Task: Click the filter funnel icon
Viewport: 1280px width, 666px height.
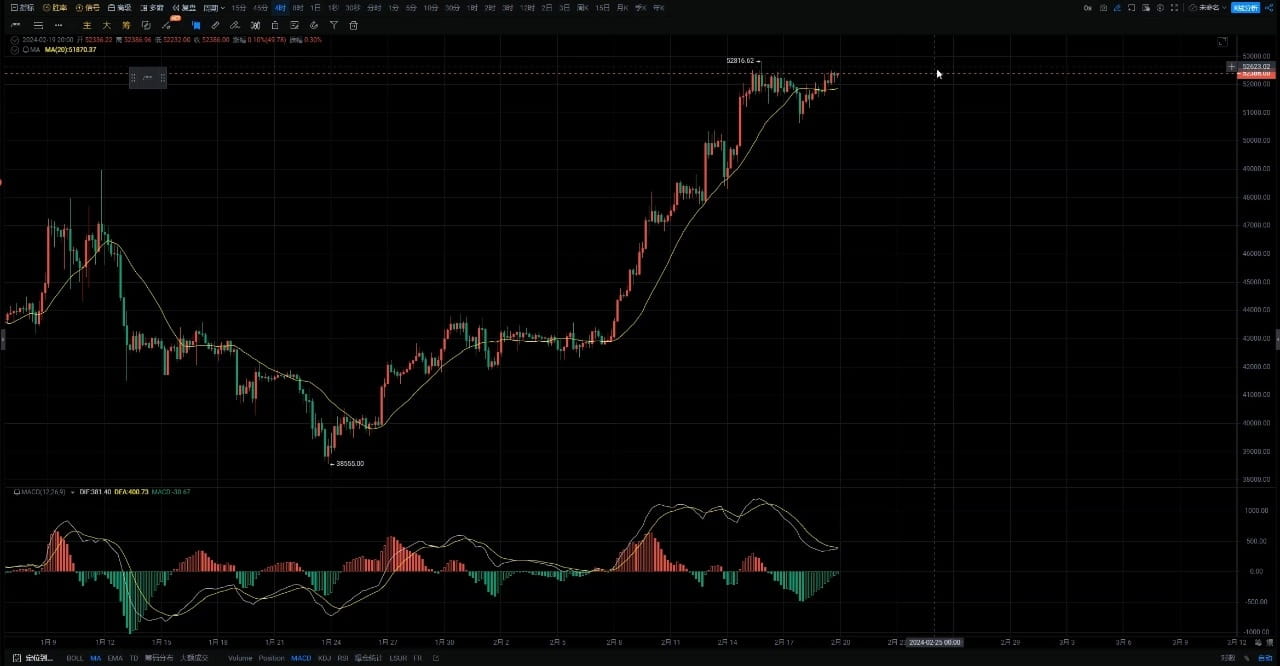Action: 334,25
